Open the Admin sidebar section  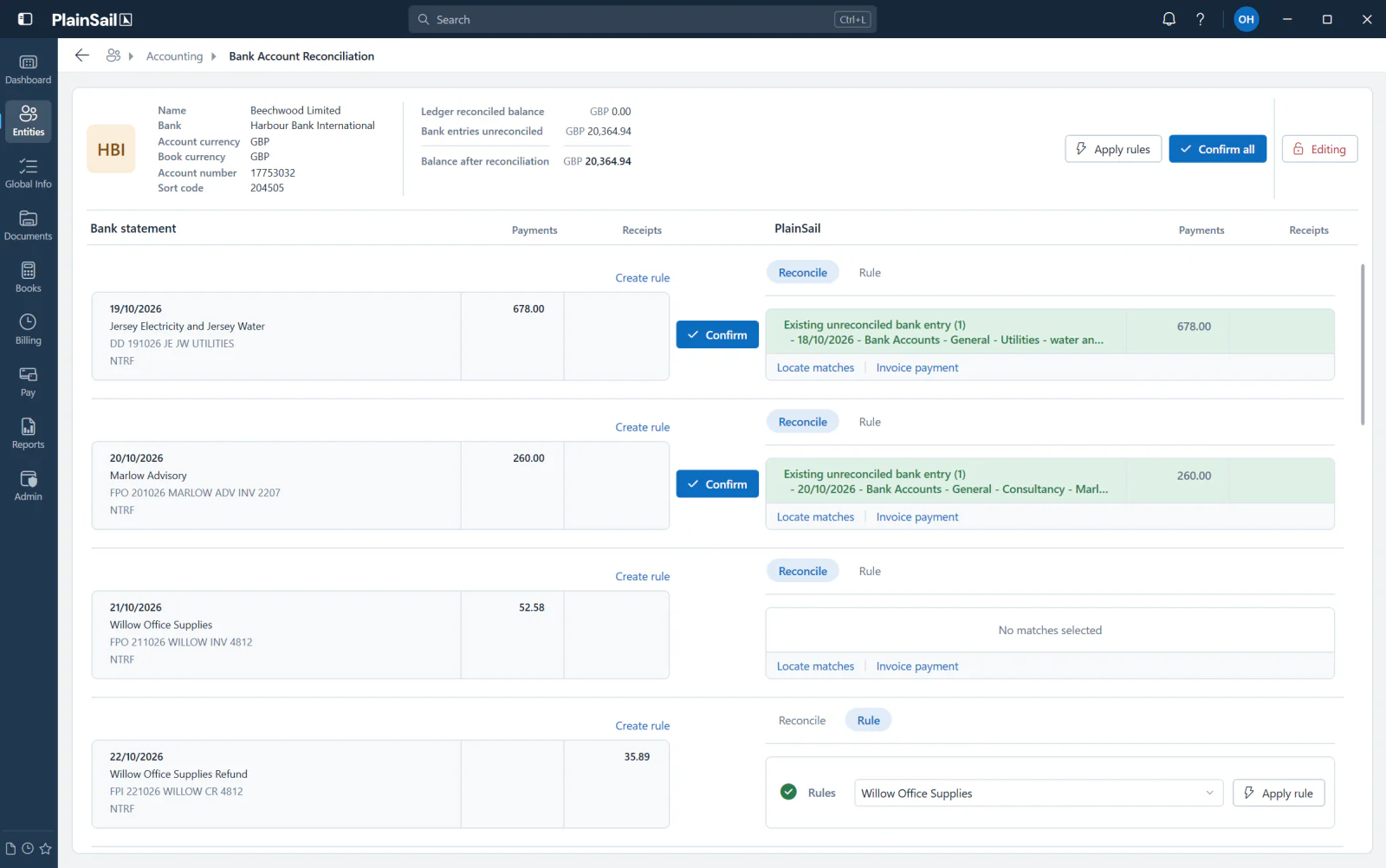pos(29,485)
